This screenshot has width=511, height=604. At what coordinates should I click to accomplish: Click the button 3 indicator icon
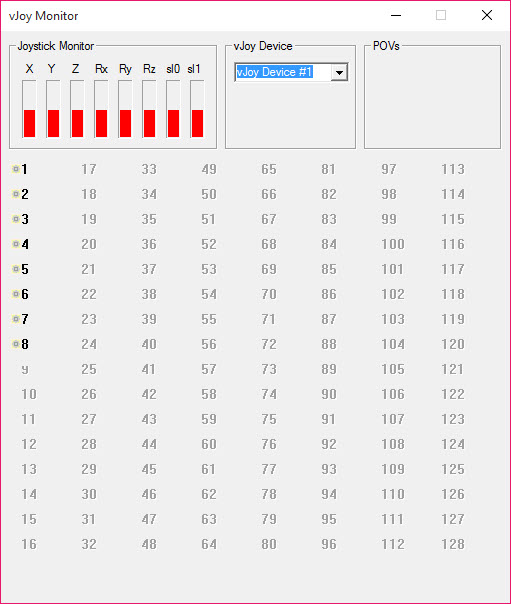[x=16, y=219]
